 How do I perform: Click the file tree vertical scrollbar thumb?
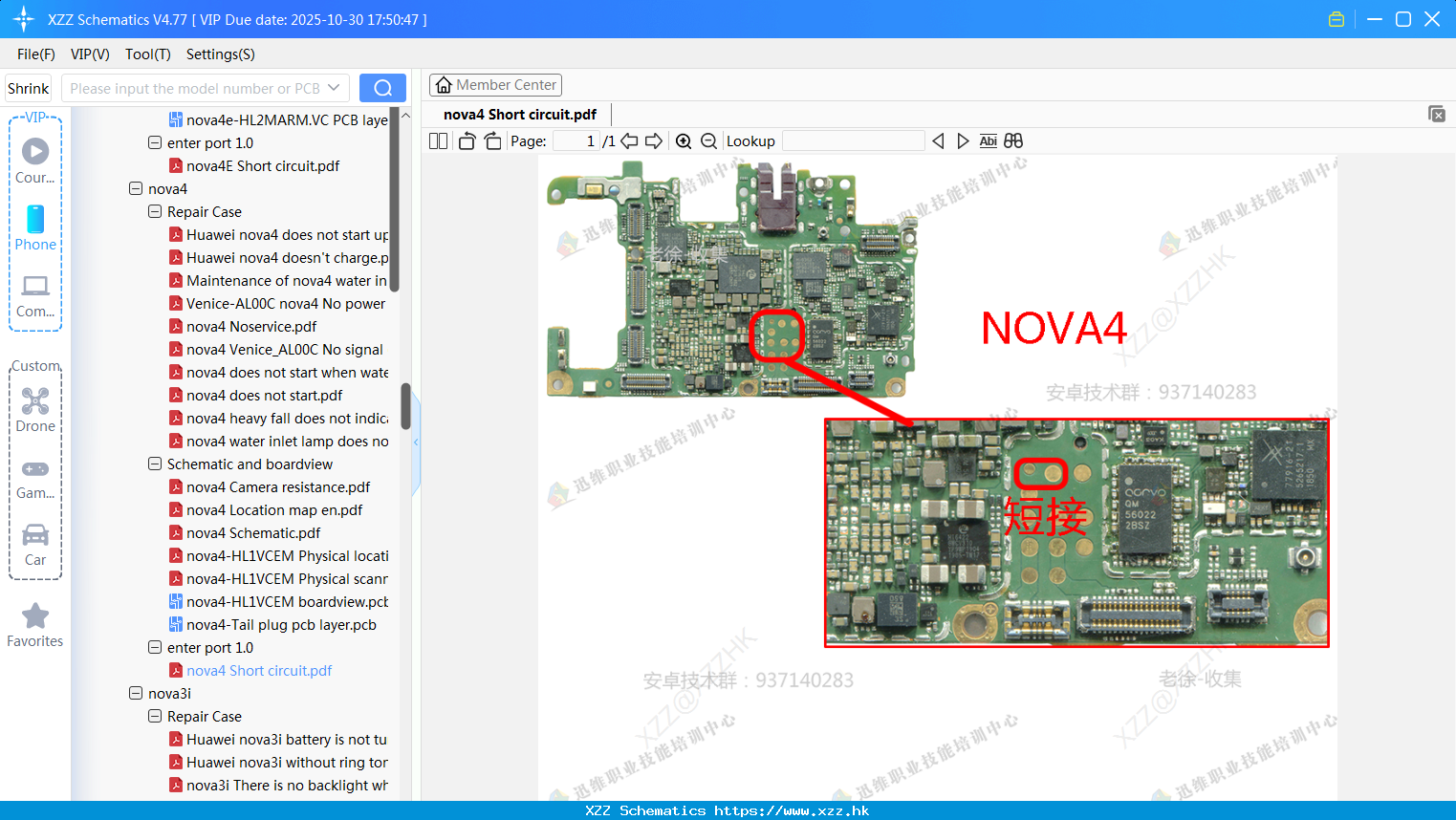click(x=405, y=407)
